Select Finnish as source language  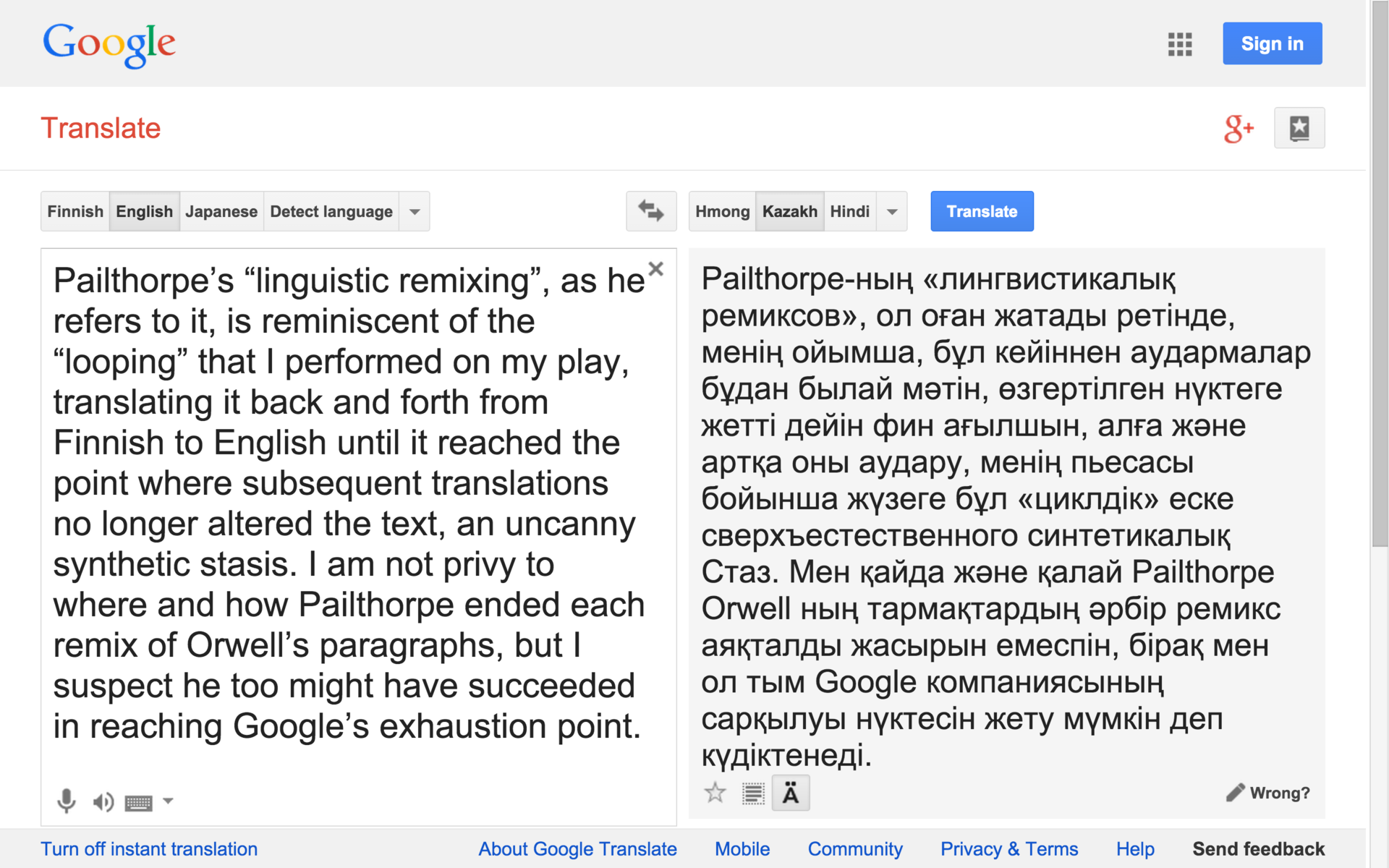75,211
